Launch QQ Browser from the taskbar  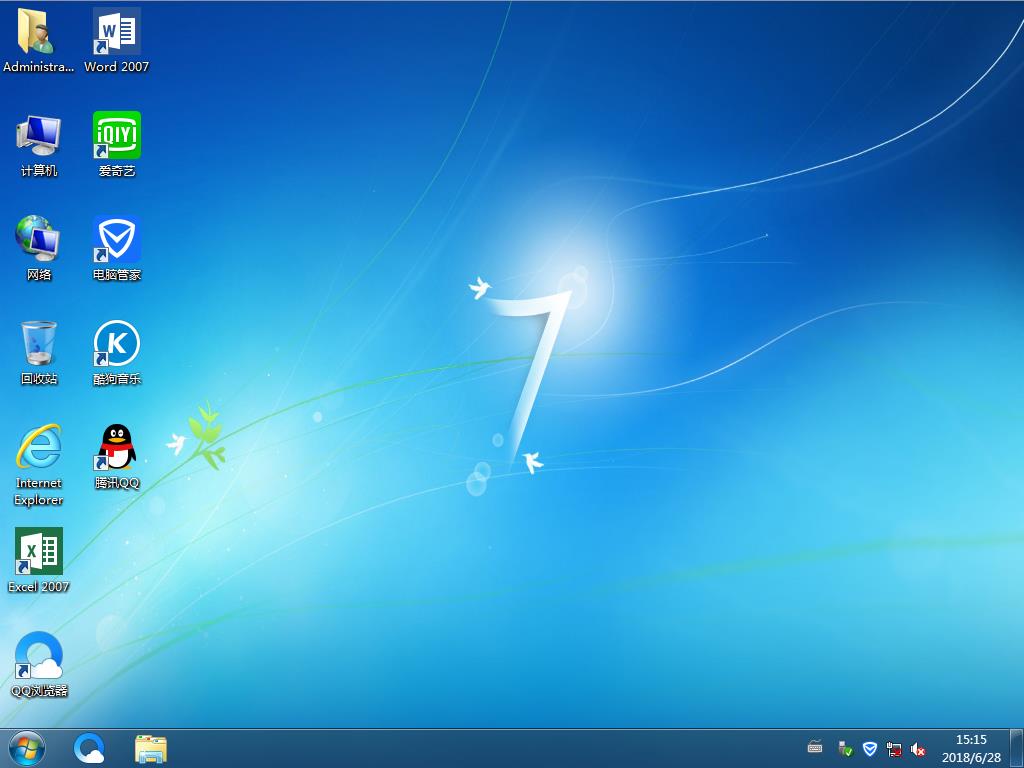(x=89, y=748)
